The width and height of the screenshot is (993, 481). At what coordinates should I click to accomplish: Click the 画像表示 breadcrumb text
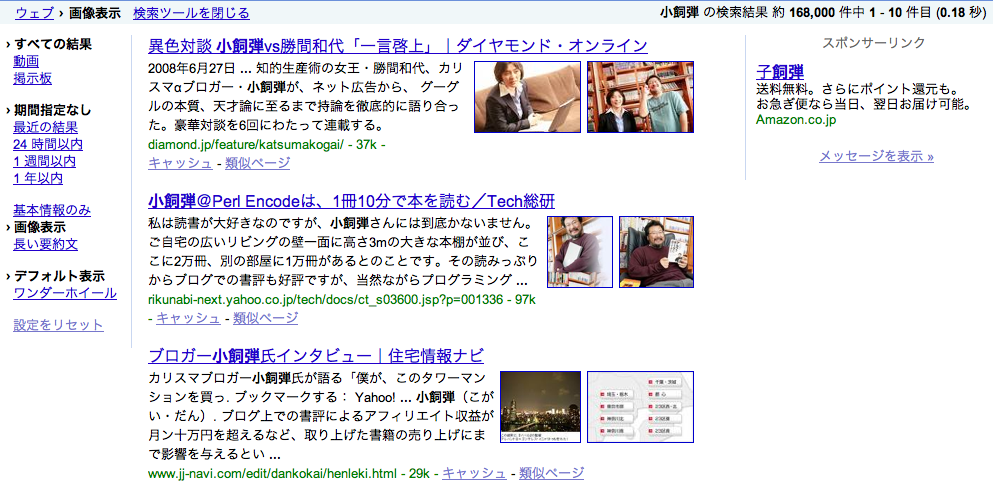click(95, 13)
